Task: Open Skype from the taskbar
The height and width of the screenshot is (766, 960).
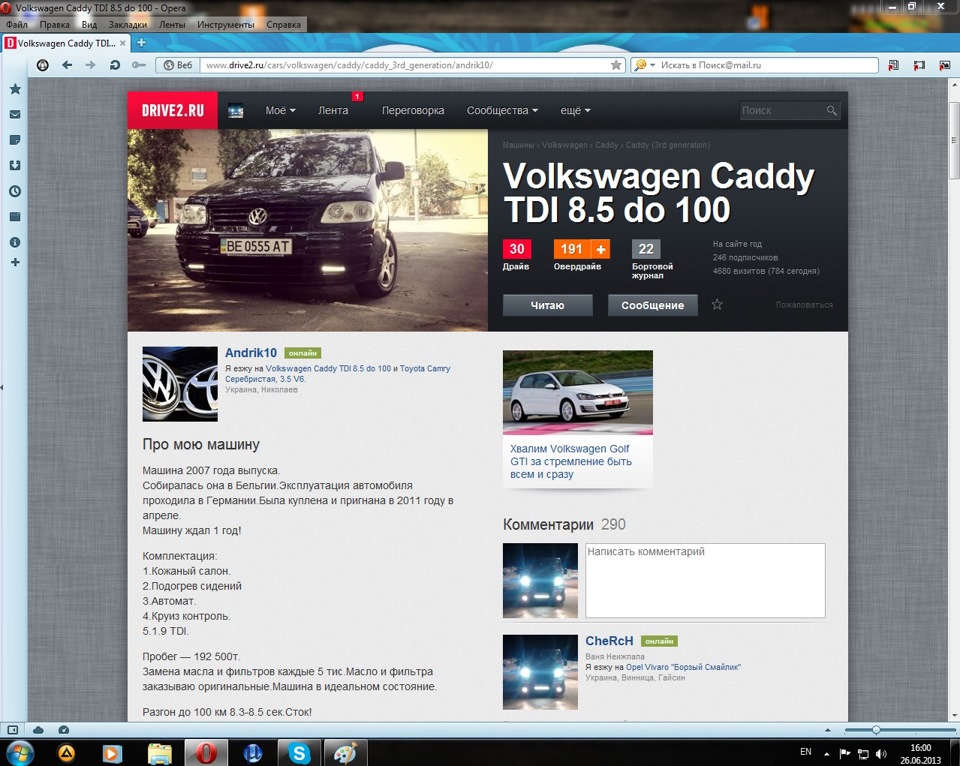Action: (299, 753)
